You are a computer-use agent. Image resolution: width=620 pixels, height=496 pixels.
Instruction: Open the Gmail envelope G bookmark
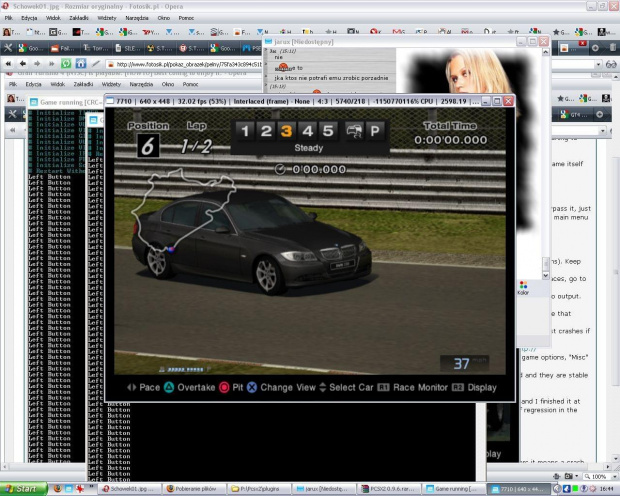401,32
